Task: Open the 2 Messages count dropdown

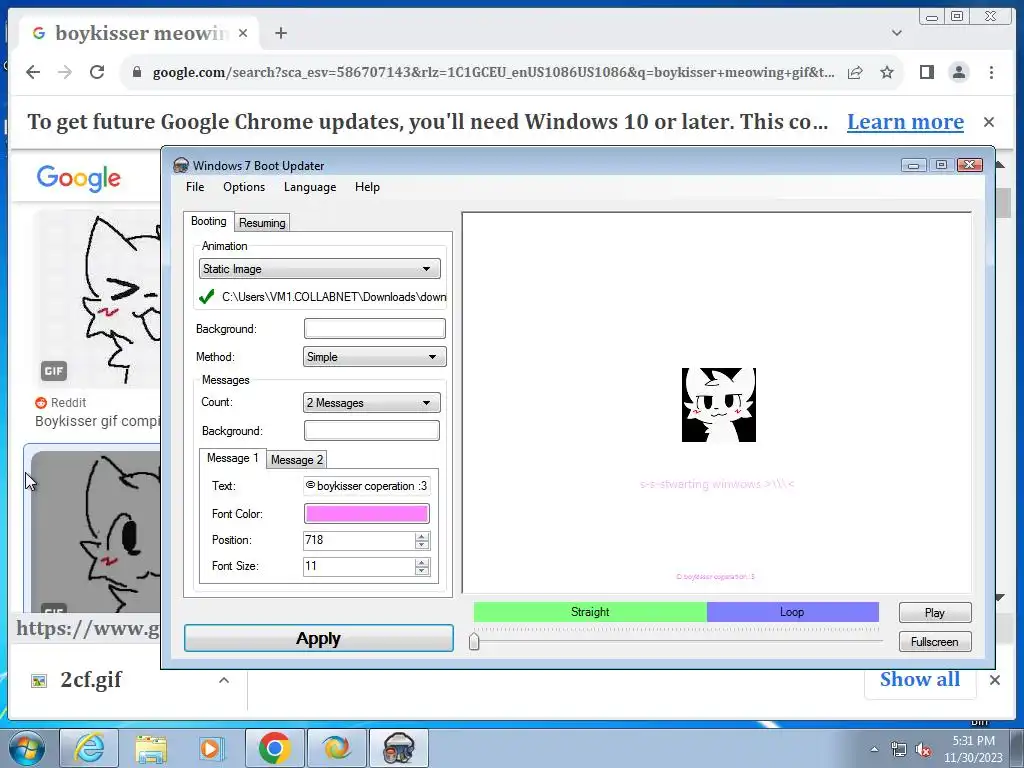Action: pos(372,403)
